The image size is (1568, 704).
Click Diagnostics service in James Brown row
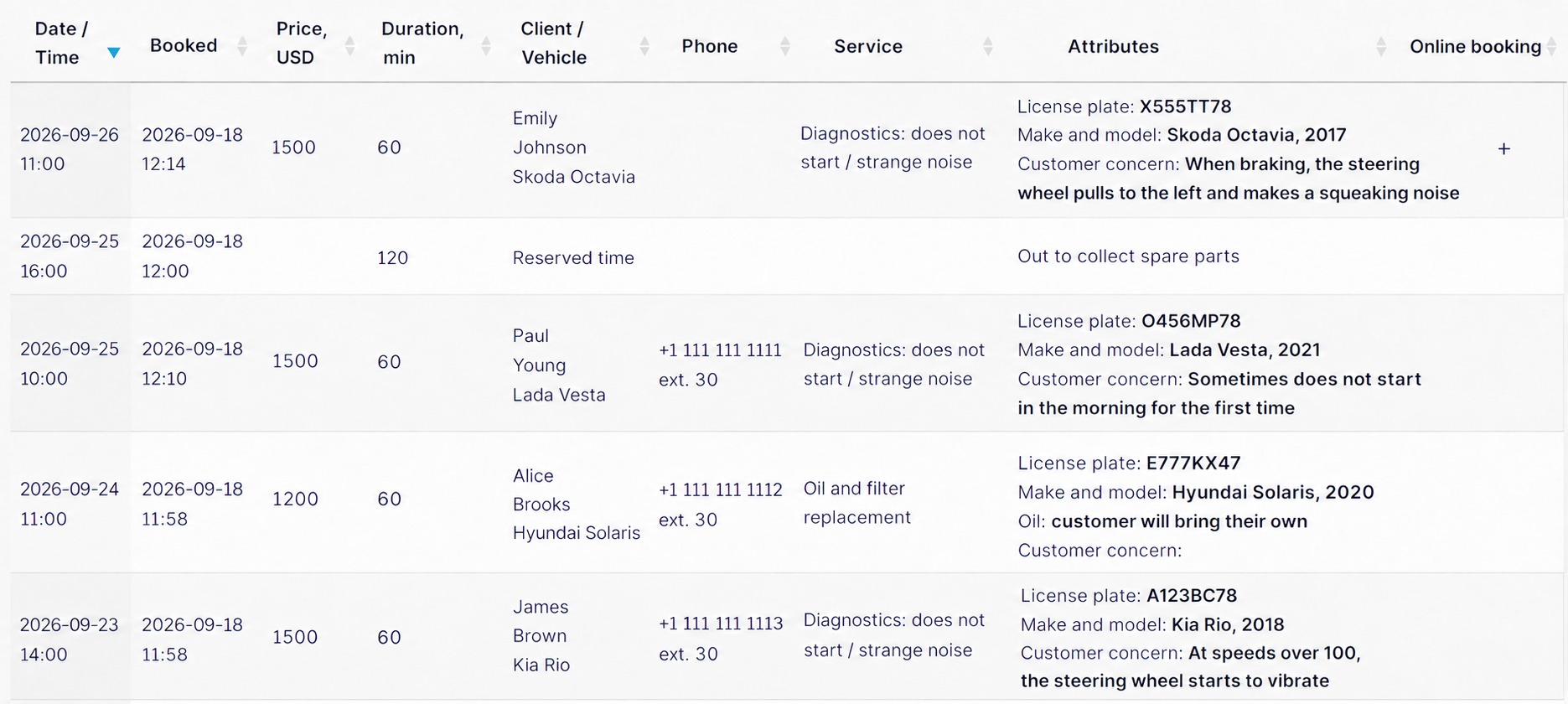(x=894, y=634)
